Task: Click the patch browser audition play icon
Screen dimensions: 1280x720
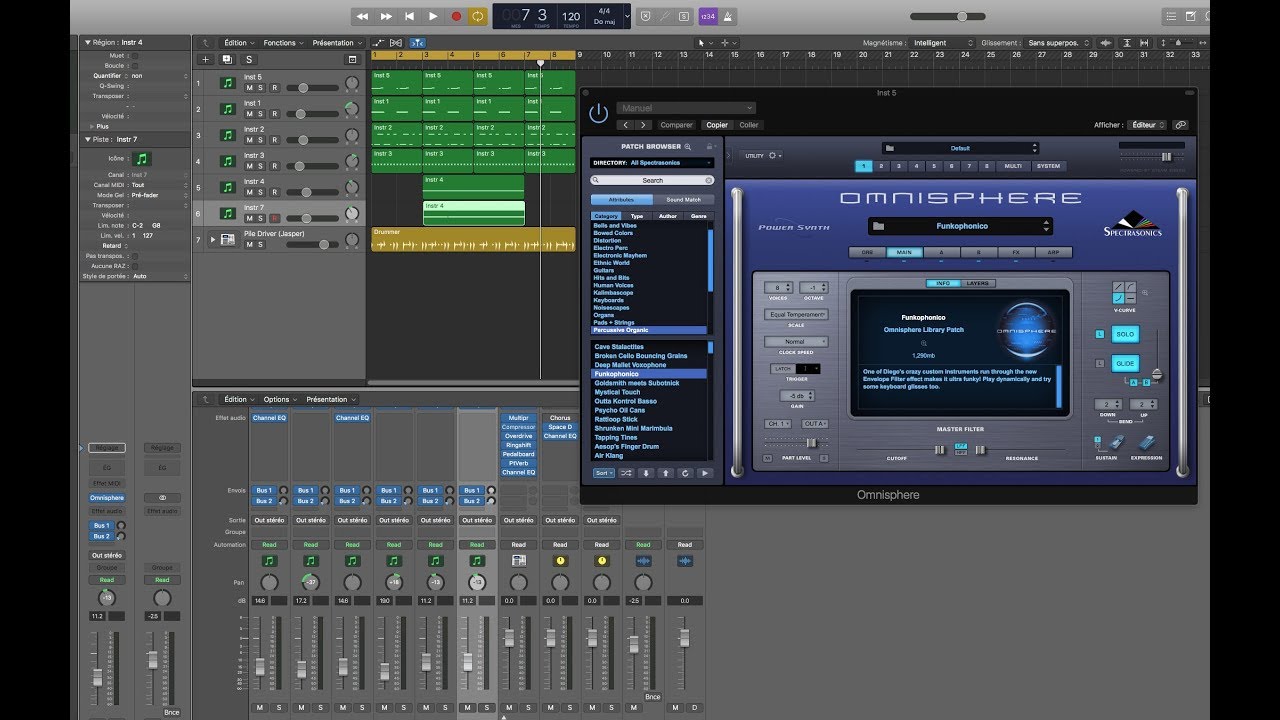Action: pyautogui.click(x=705, y=473)
